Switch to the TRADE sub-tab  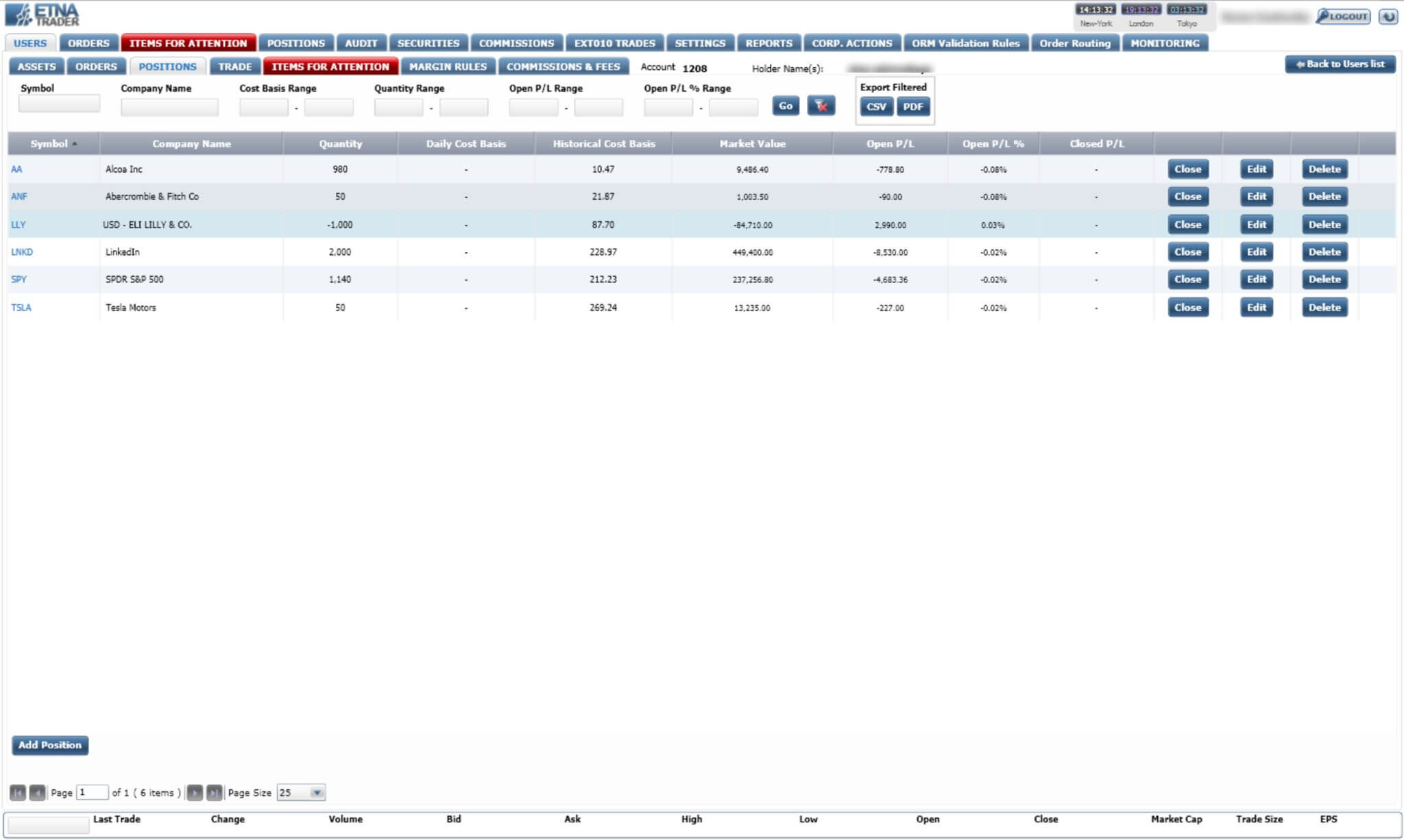tap(235, 66)
